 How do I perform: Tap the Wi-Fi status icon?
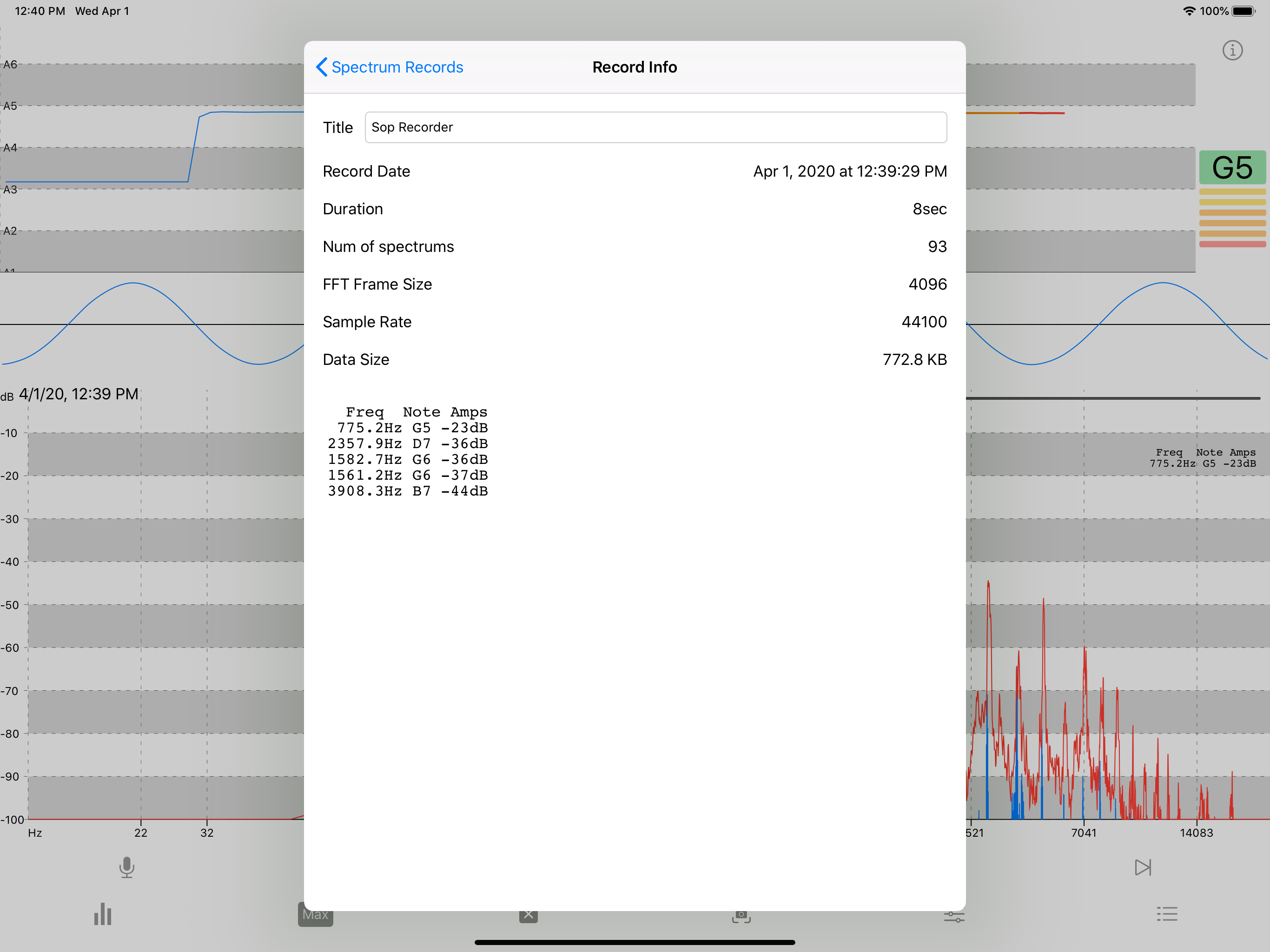click(1189, 11)
